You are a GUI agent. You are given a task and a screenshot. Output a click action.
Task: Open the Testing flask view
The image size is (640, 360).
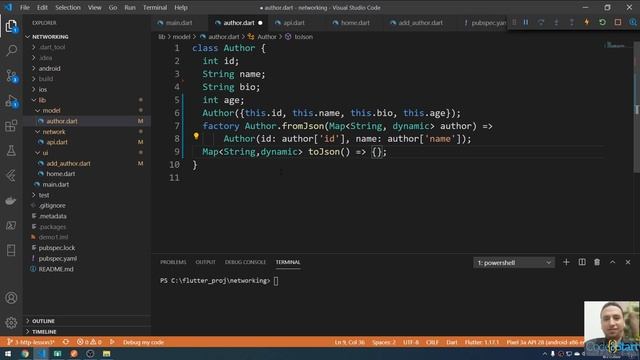(11, 151)
